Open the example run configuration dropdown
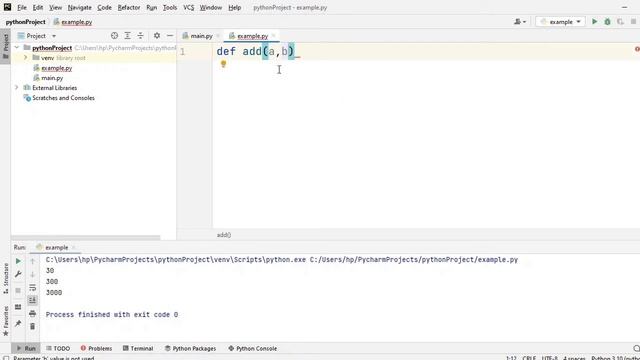 pyautogui.click(x=560, y=22)
